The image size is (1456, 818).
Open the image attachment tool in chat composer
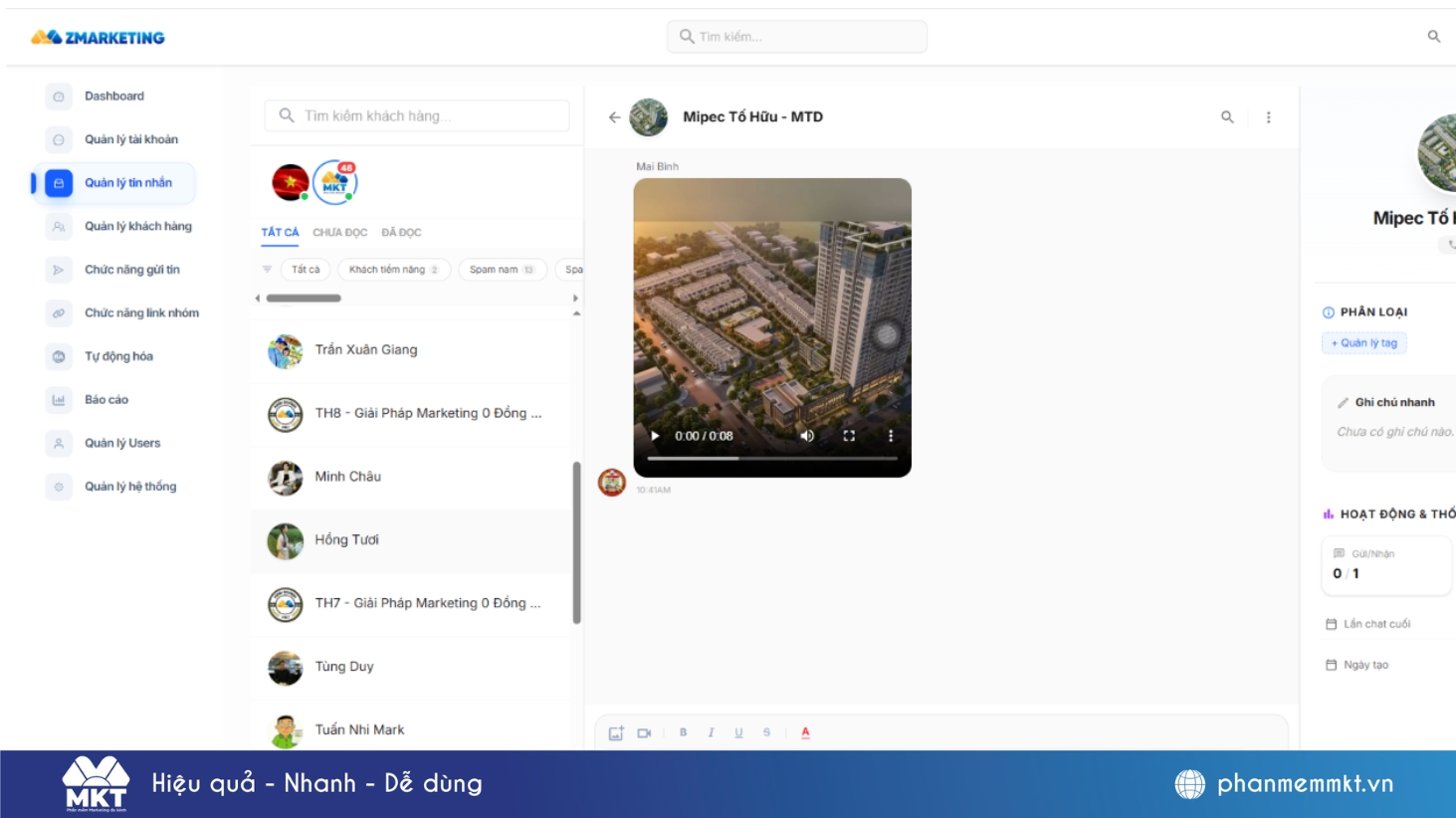(614, 732)
